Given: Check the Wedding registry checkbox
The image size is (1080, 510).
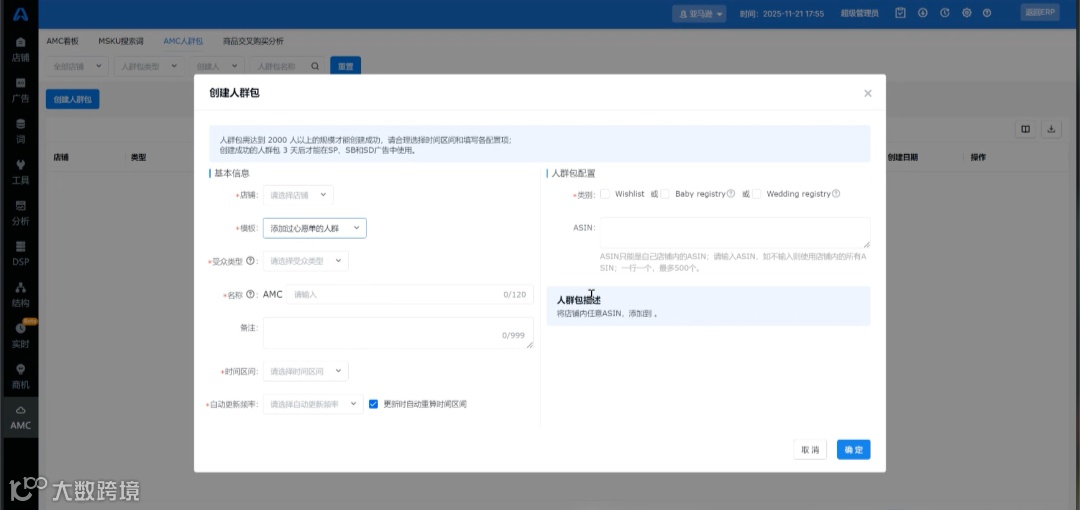Looking at the screenshot, I should 756,194.
